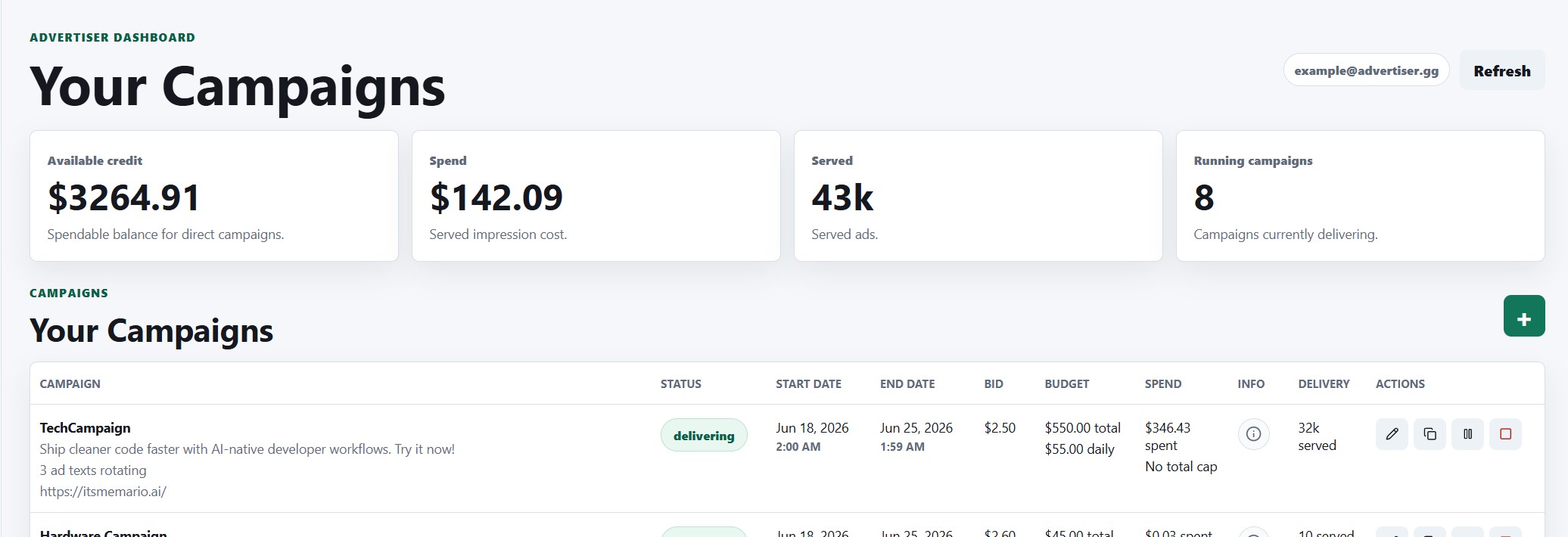Click the Running campaigns value 8

[x=1204, y=197]
